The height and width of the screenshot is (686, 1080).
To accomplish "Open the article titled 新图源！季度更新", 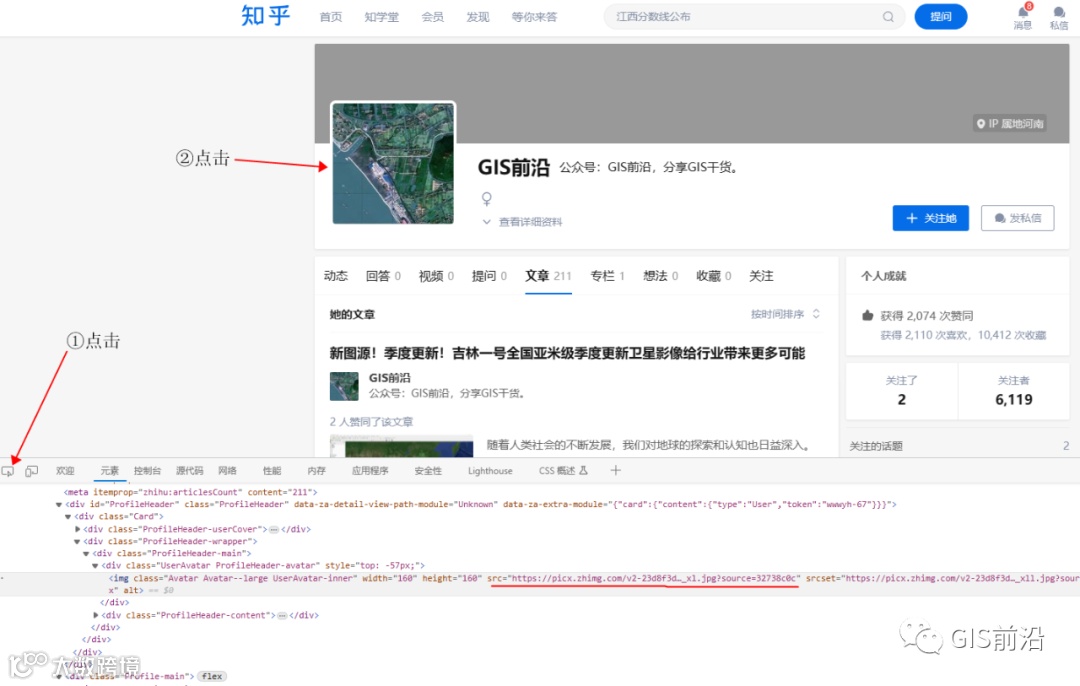I will (567, 353).
